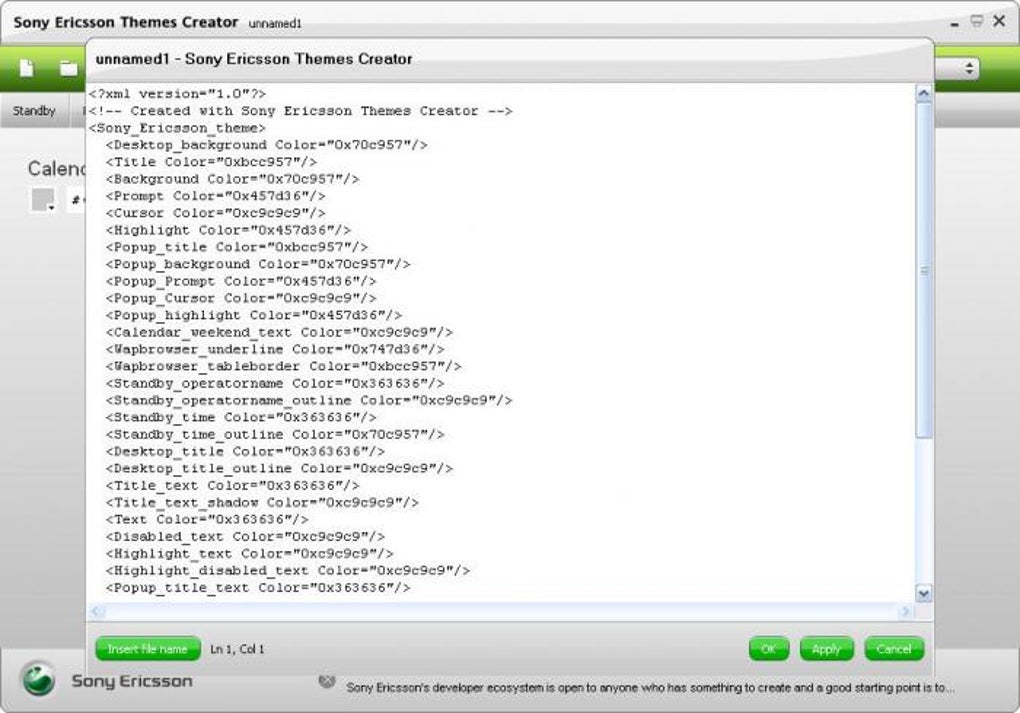Open the Calendar color swatch dropdown
Viewport: 1020px width, 713px height.
[x=44, y=200]
